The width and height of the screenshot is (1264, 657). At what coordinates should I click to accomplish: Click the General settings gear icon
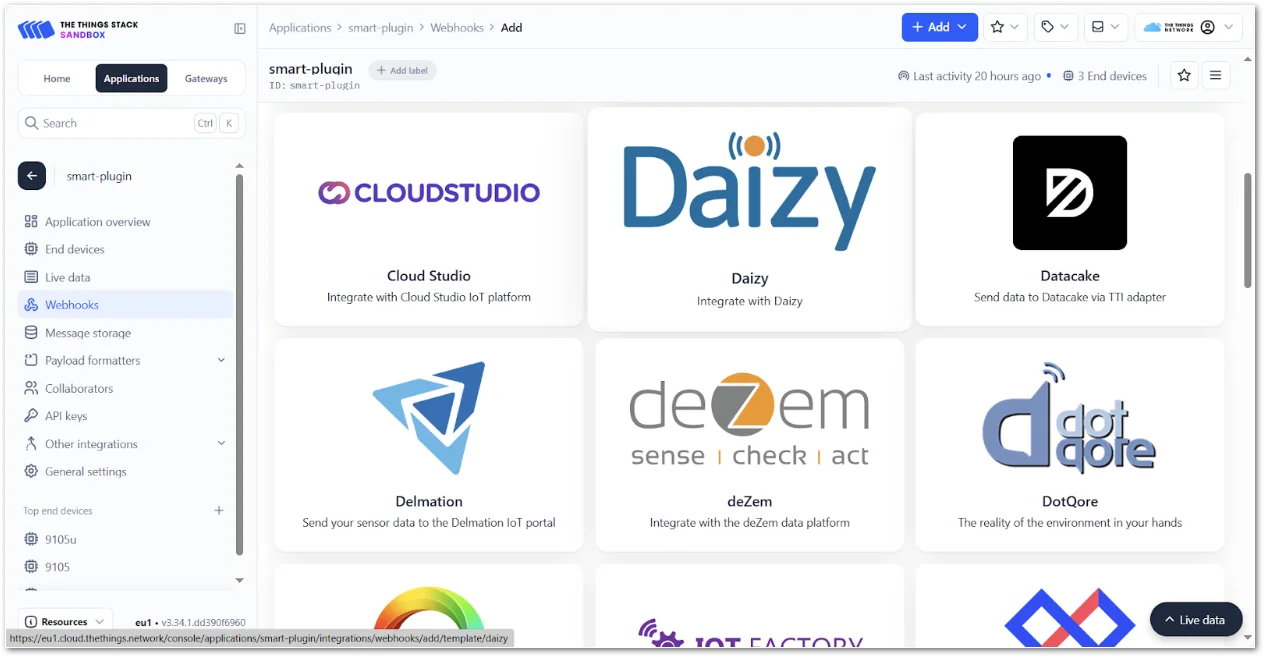tap(31, 471)
